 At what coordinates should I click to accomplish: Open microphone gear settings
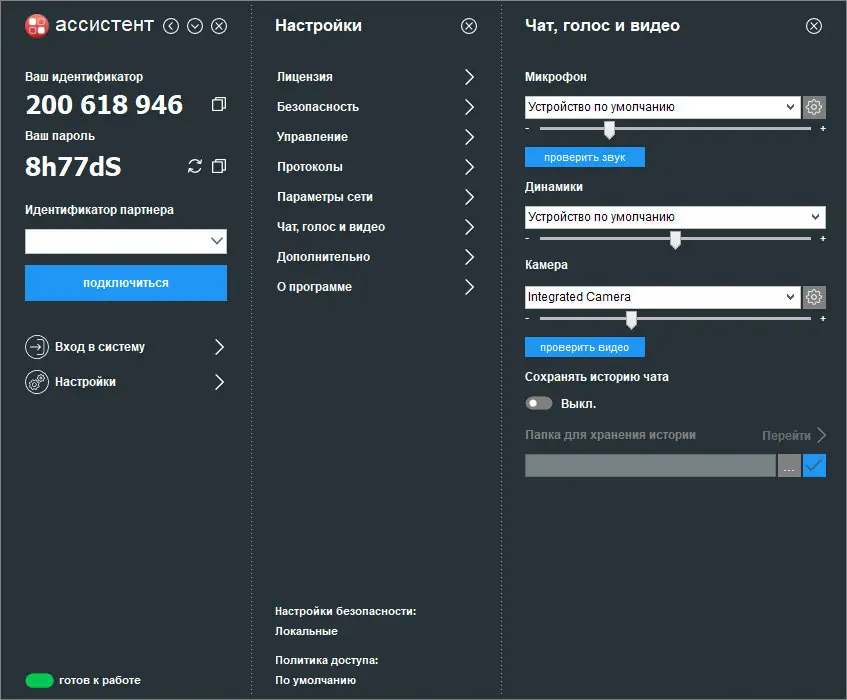point(814,107)
